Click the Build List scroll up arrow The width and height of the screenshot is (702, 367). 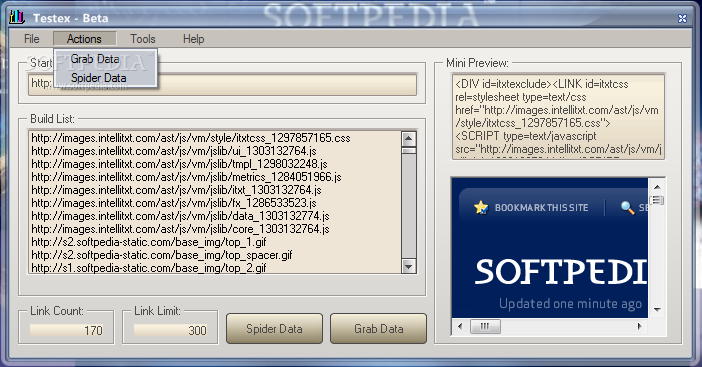tap(408, 139)
